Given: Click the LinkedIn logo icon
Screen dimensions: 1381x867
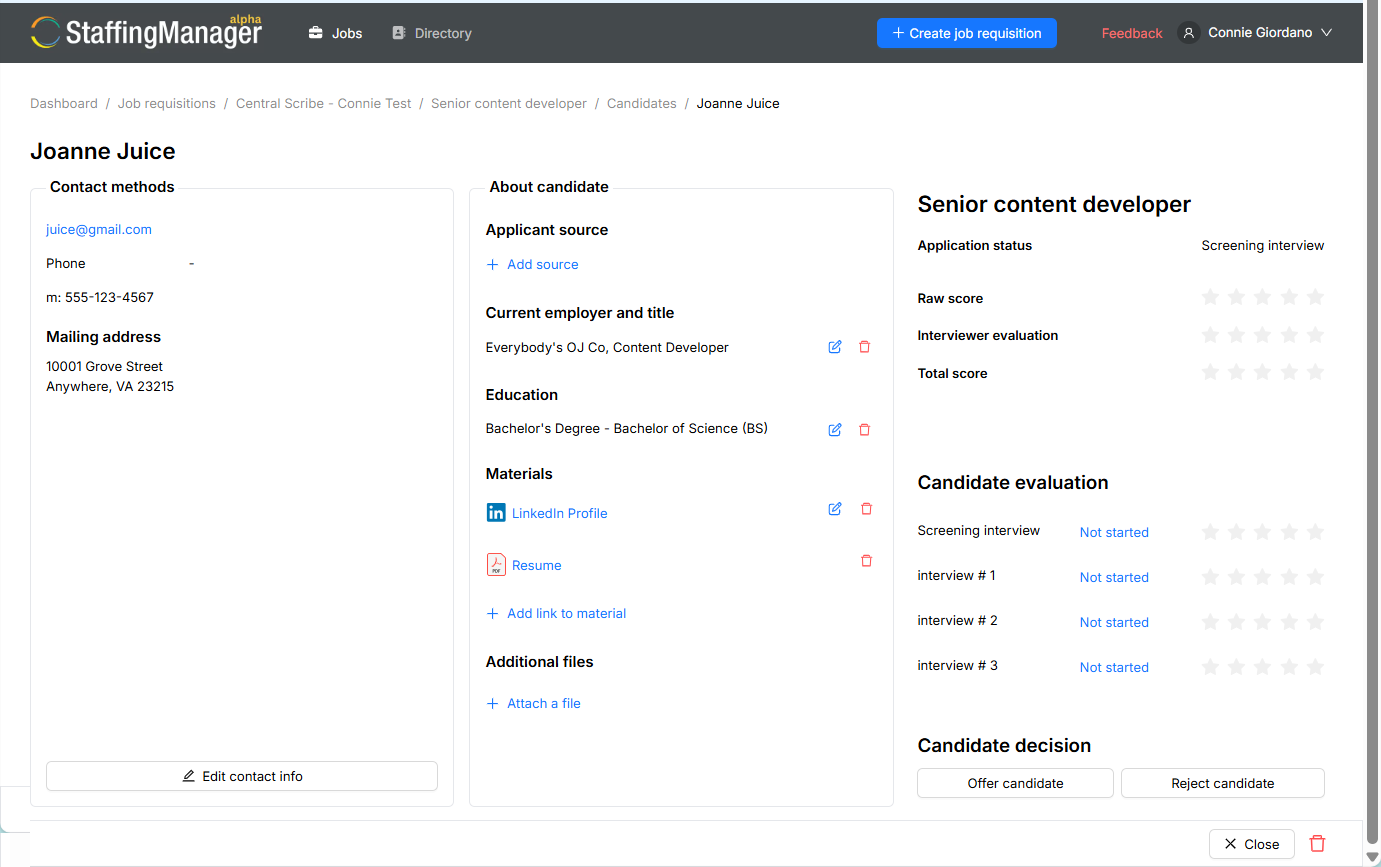Looking at the screenshot, I should pos(496,513).
